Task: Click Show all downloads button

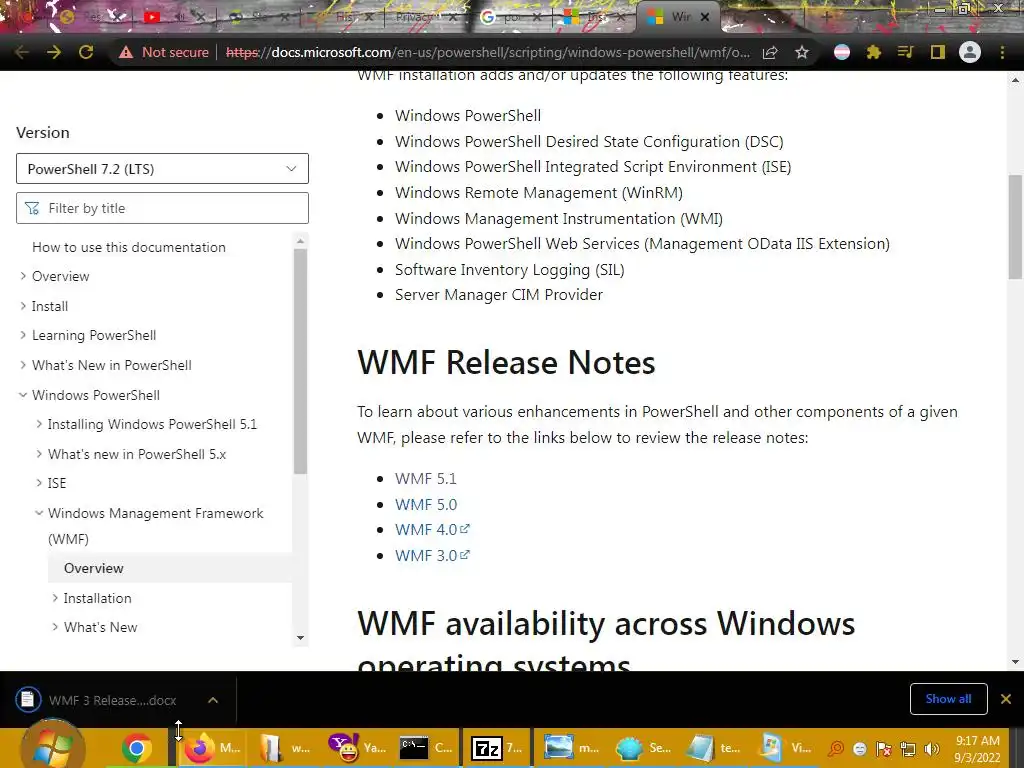Action: 948,699
